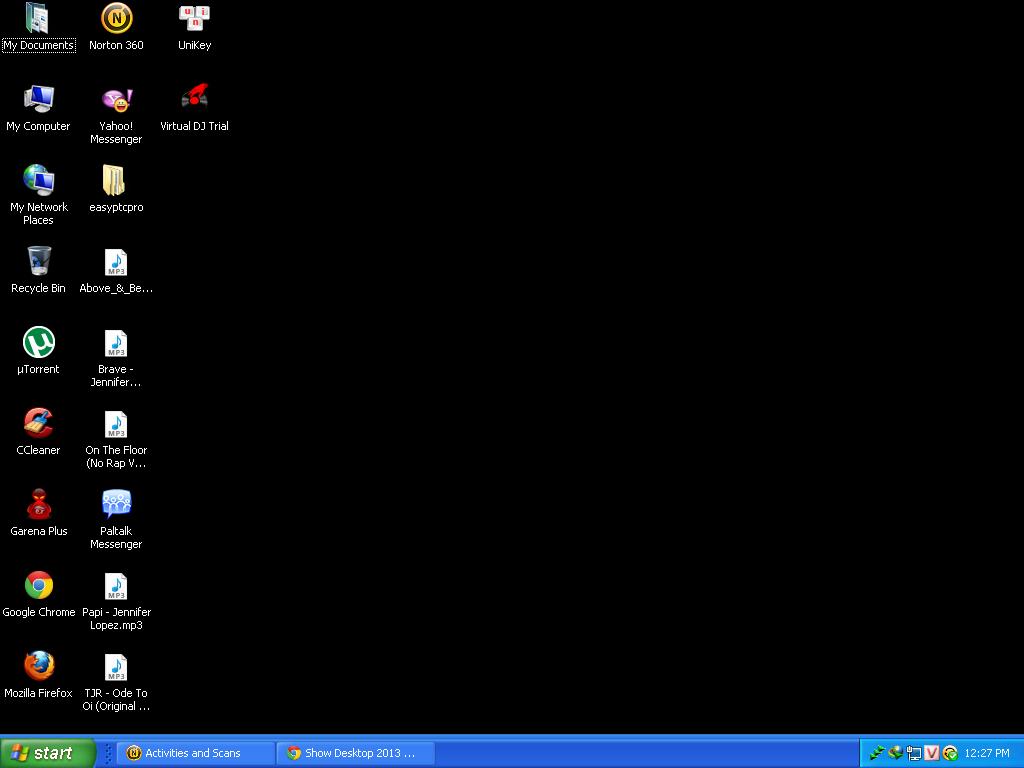The image size is (1024, 768).
Task: Click the 12:27 PM taskbar clock
Action: [x=986, y=753]
